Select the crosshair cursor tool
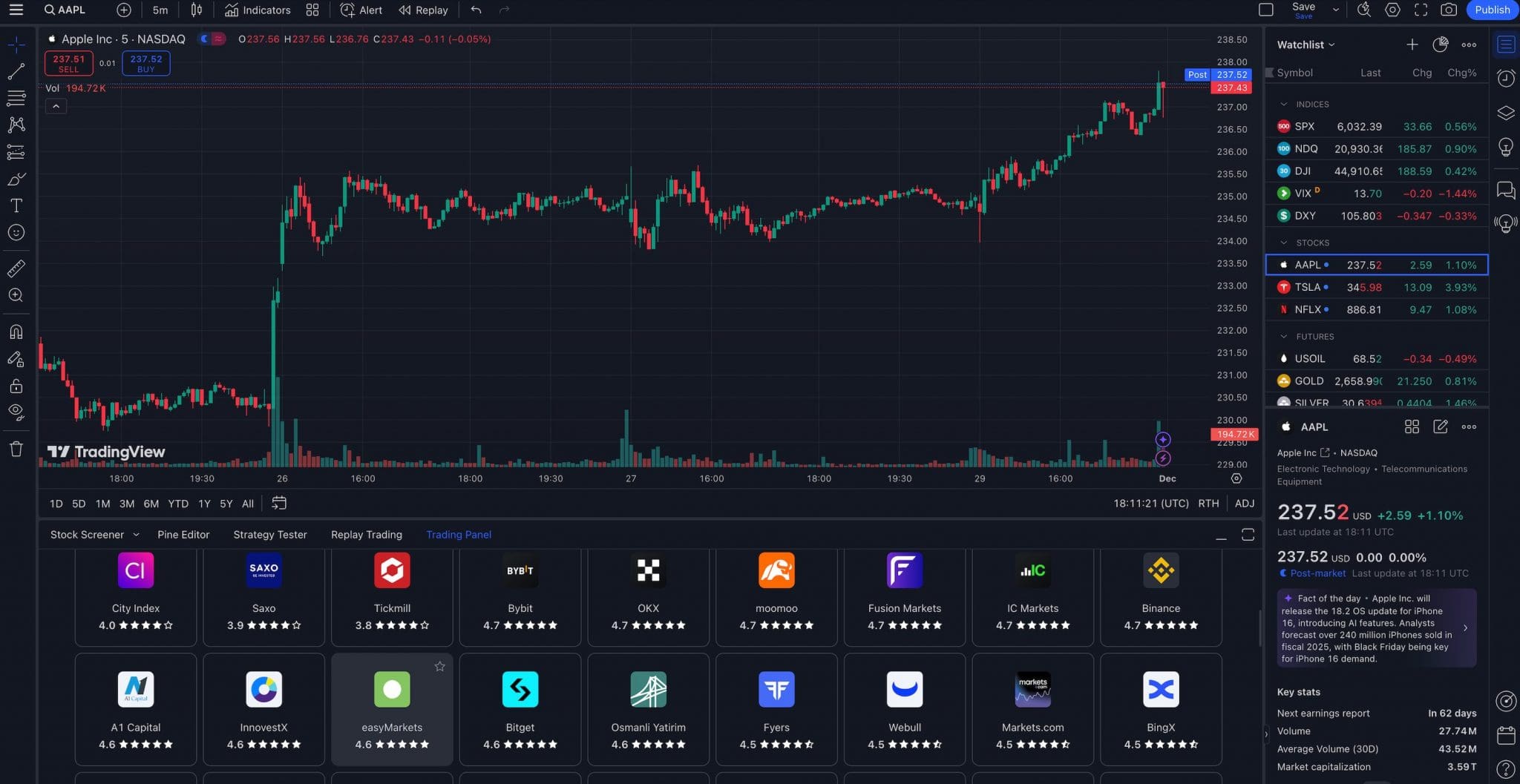 click(16, 45)
